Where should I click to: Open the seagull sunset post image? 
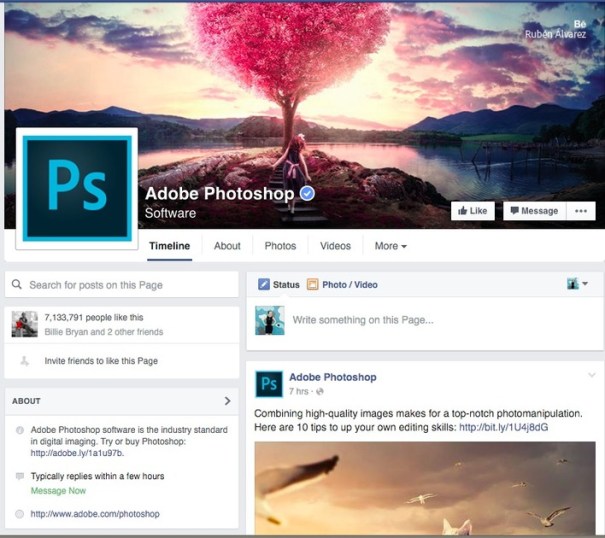(425, 488)
